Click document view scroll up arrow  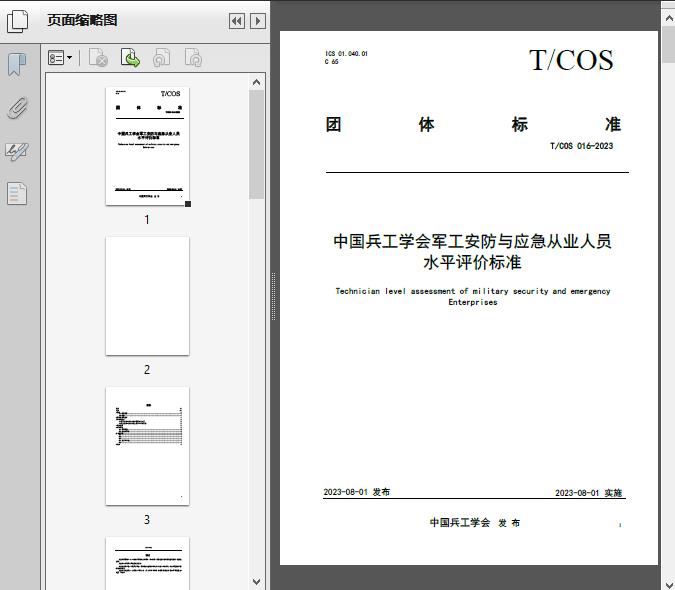[669, 18]
